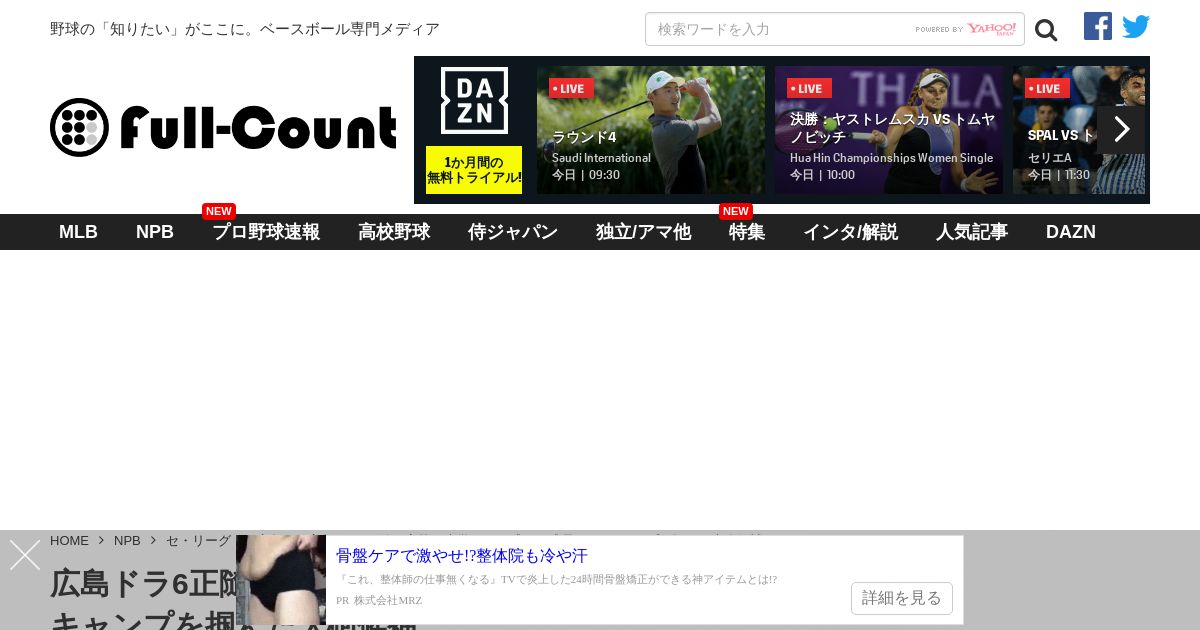Advance the DAZN carousel with right arrow
The image size is (1200, 630).
pos(1121,130)
